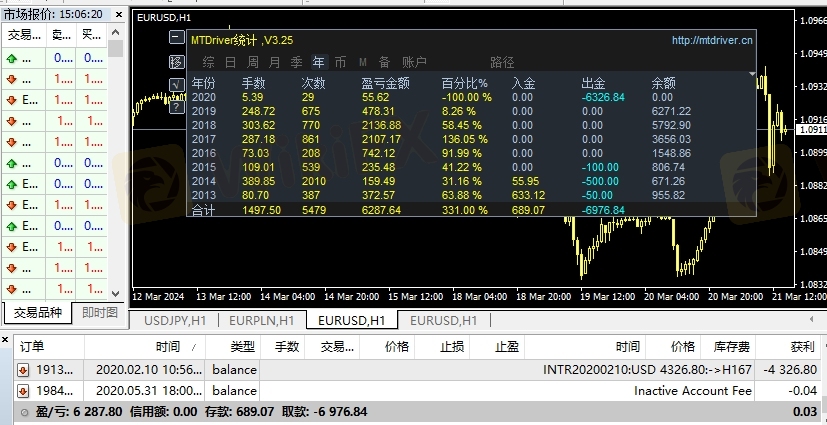Switch to the 即时图 tick chart tab
Screen dimensions: 827x425
(x=100, y=312)
